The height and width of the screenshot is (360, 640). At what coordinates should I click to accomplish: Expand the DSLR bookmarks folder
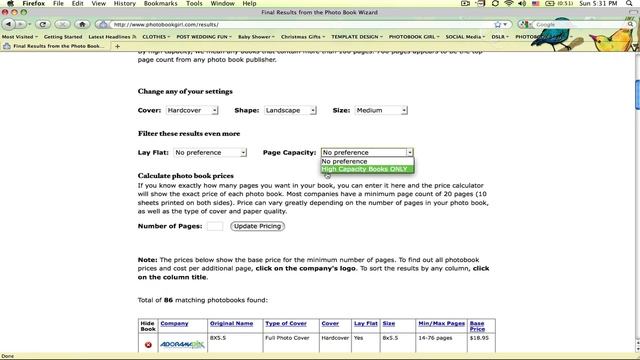500,37
